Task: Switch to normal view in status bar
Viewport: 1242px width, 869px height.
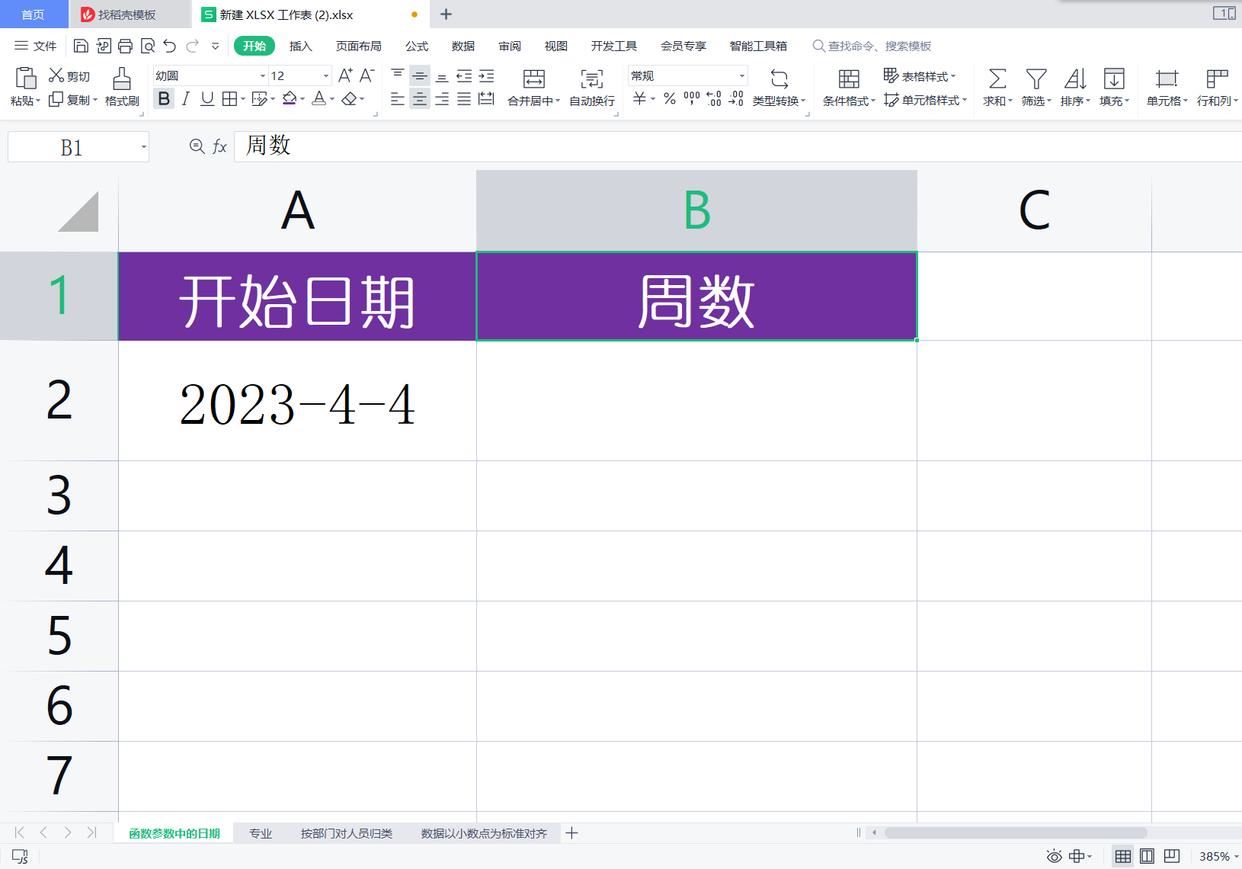Action: coord(1123,856)
